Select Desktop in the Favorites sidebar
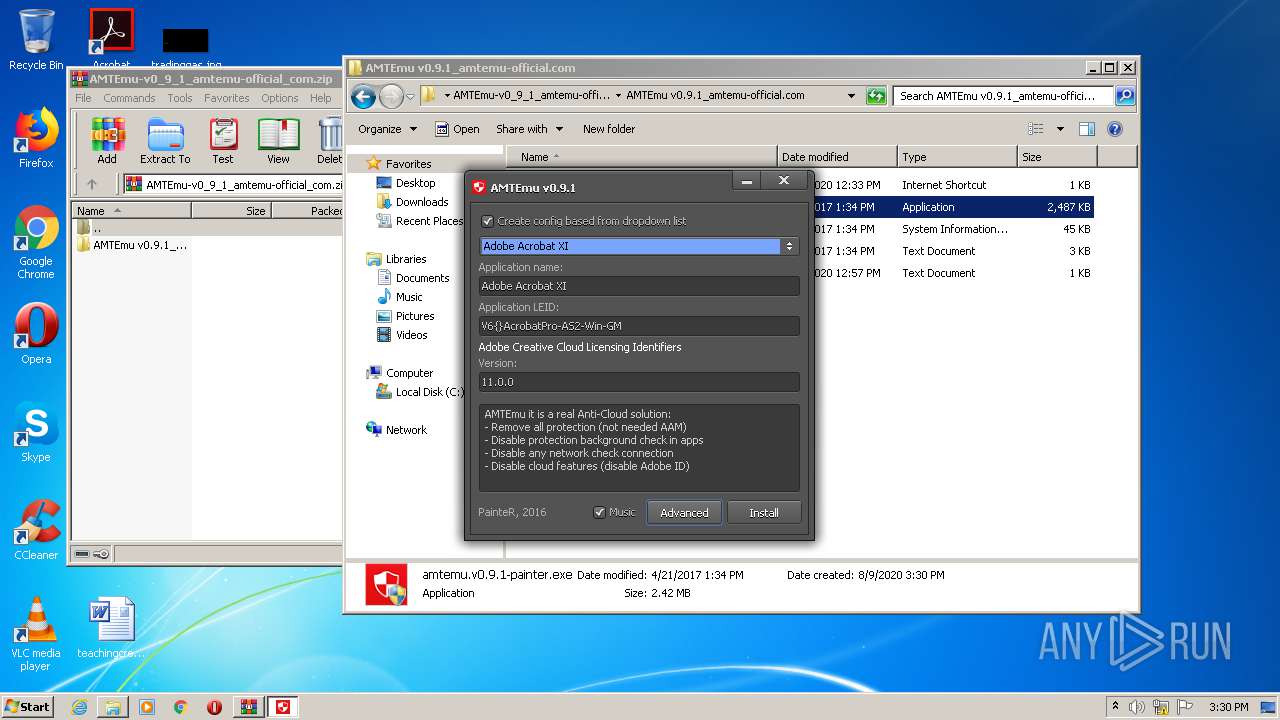 pyautogui.click(x=406, y=183)
